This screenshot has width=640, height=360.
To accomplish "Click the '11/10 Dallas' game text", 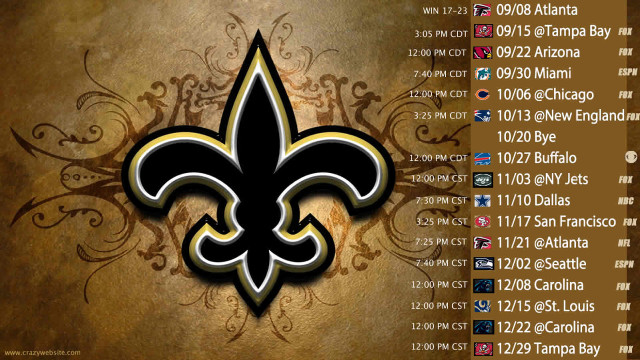I will [x=533, y=201].
